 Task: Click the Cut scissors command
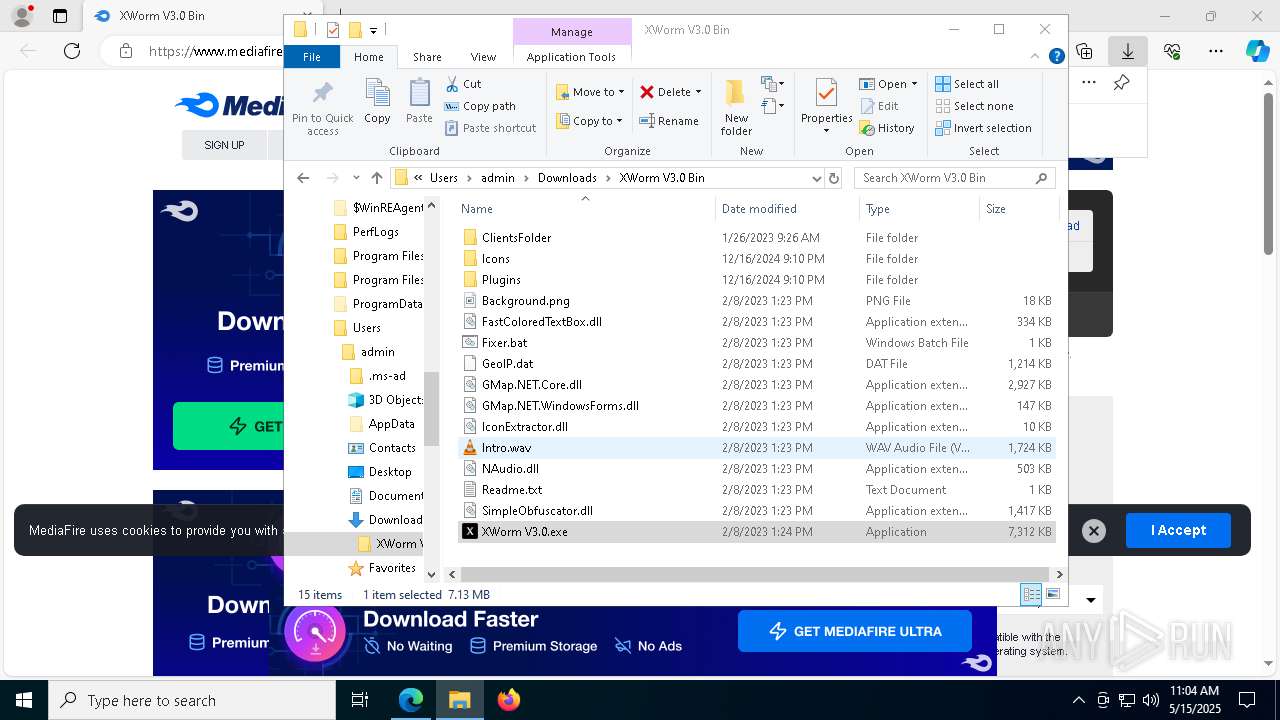[463, 84]
